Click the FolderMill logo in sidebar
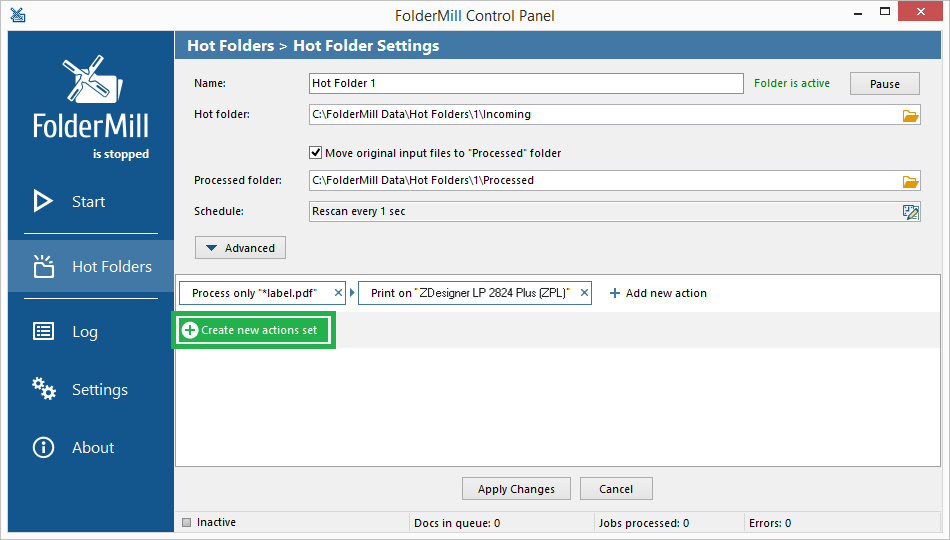Screen dimensions: 950x540 [91, 98]
